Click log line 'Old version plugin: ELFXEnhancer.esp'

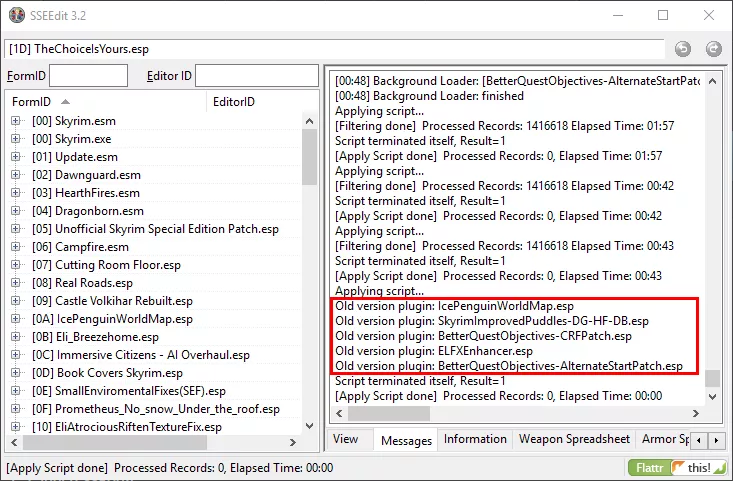tap(434, 351)
